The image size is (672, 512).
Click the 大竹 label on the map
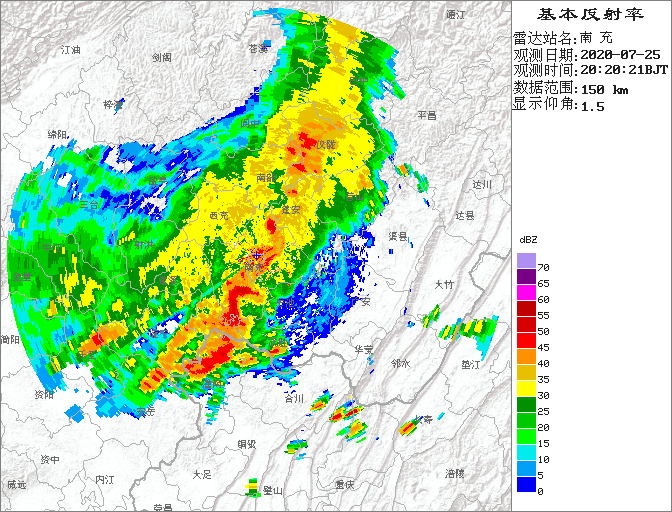click(x=444, y=284)
